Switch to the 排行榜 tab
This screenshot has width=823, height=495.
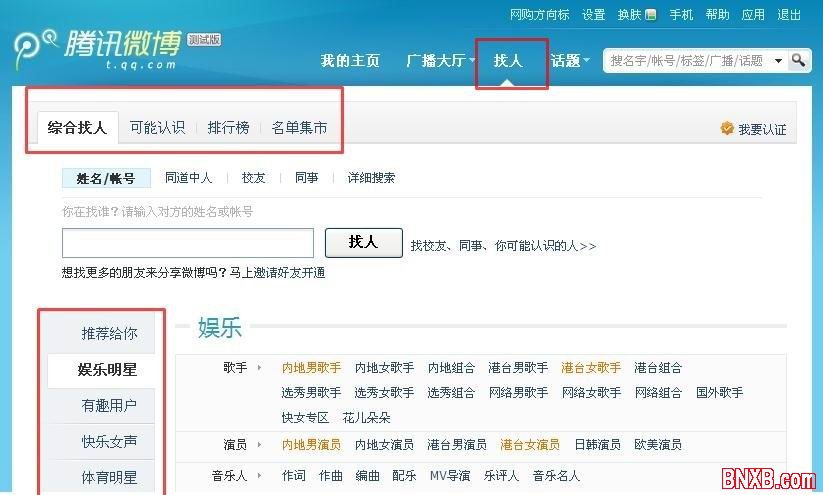click(228, 128)
